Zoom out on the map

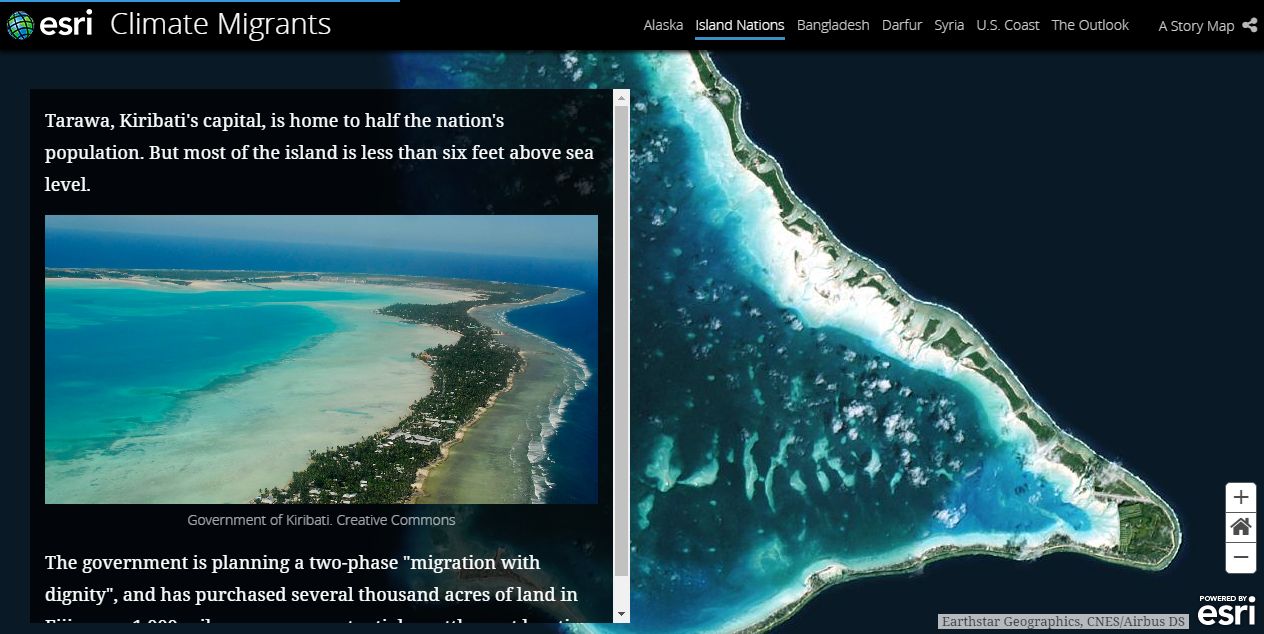click(1241, 557)
